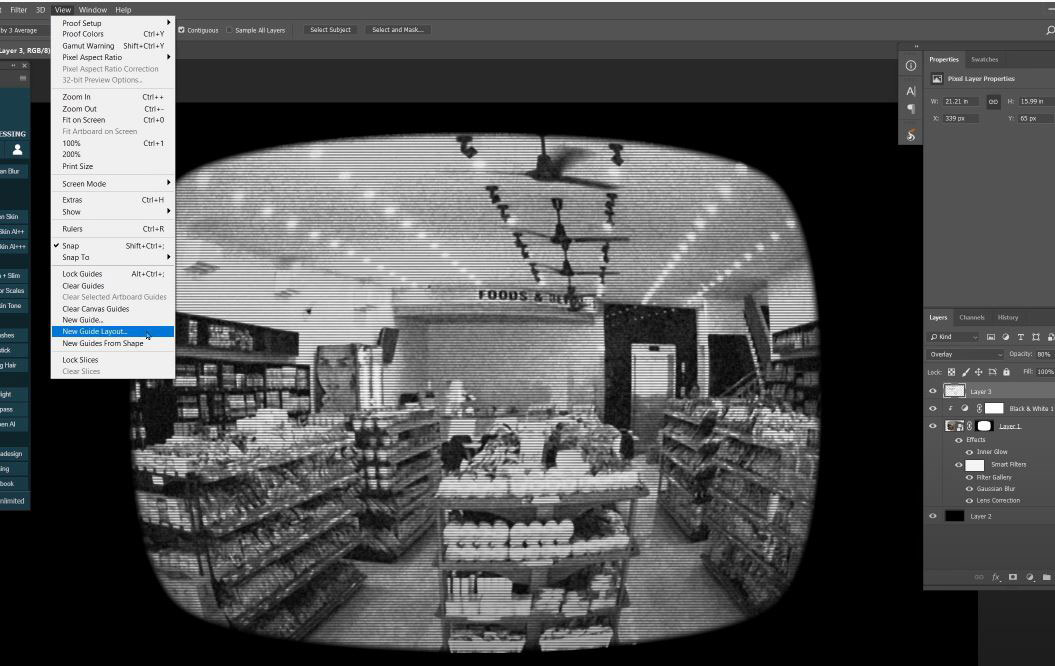This screenshot has height=666, width=1055.
Task: Open the Paragraph panel icon
Action: pos(910,108)
